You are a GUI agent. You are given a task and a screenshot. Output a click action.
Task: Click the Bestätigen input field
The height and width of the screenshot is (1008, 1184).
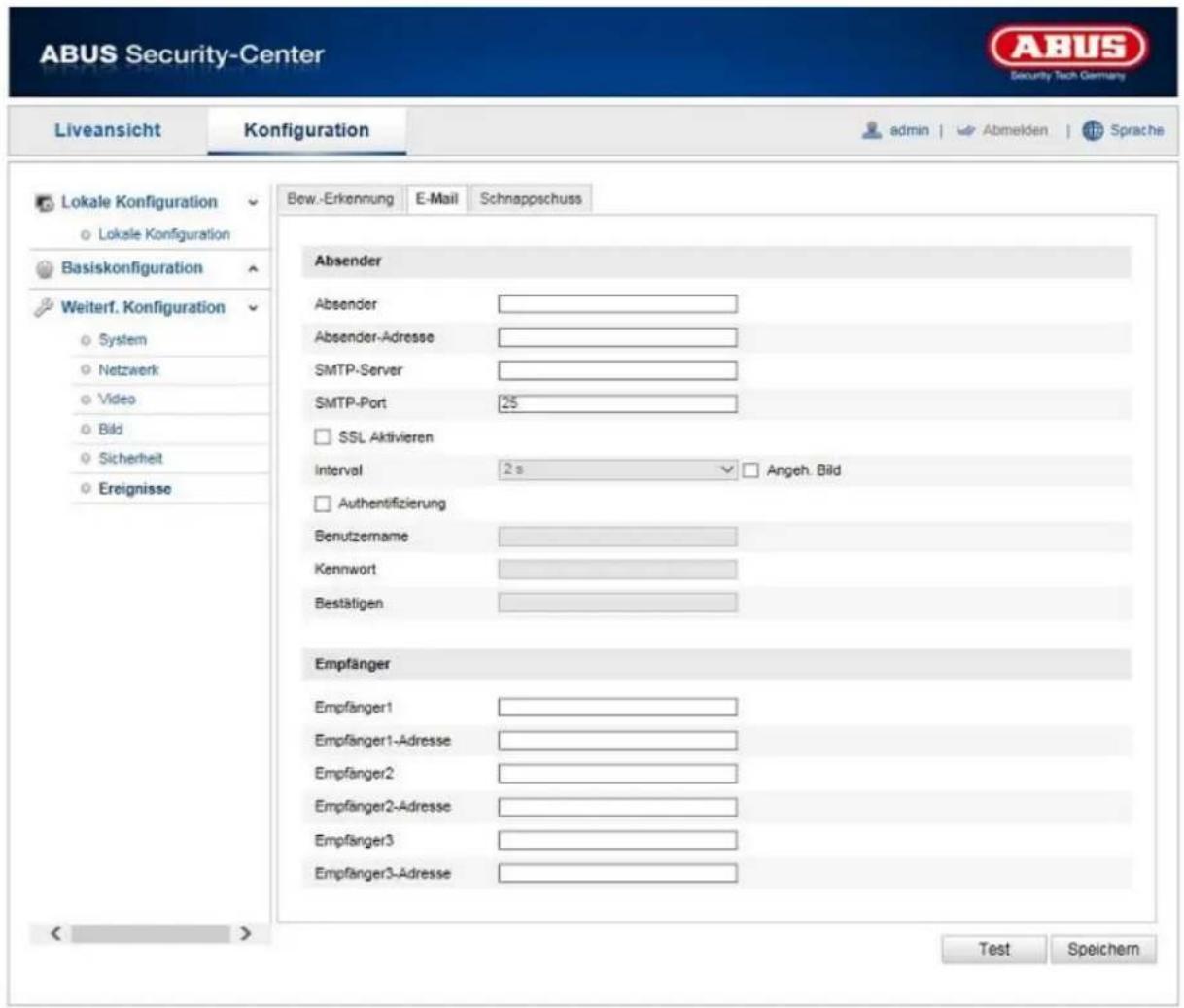point(617,603)
